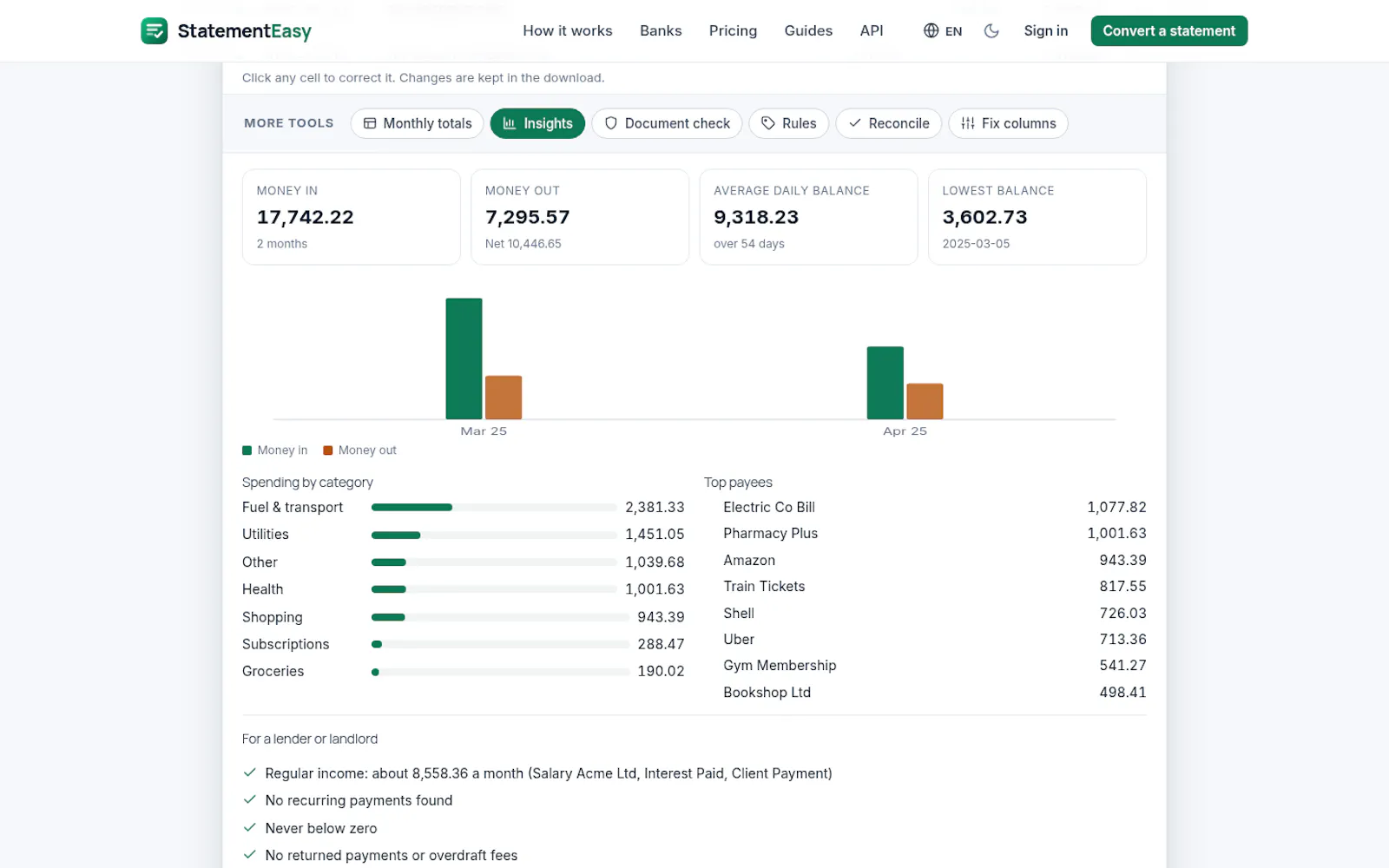
Task: Click the globe icon in header
Action: (931, 30)
